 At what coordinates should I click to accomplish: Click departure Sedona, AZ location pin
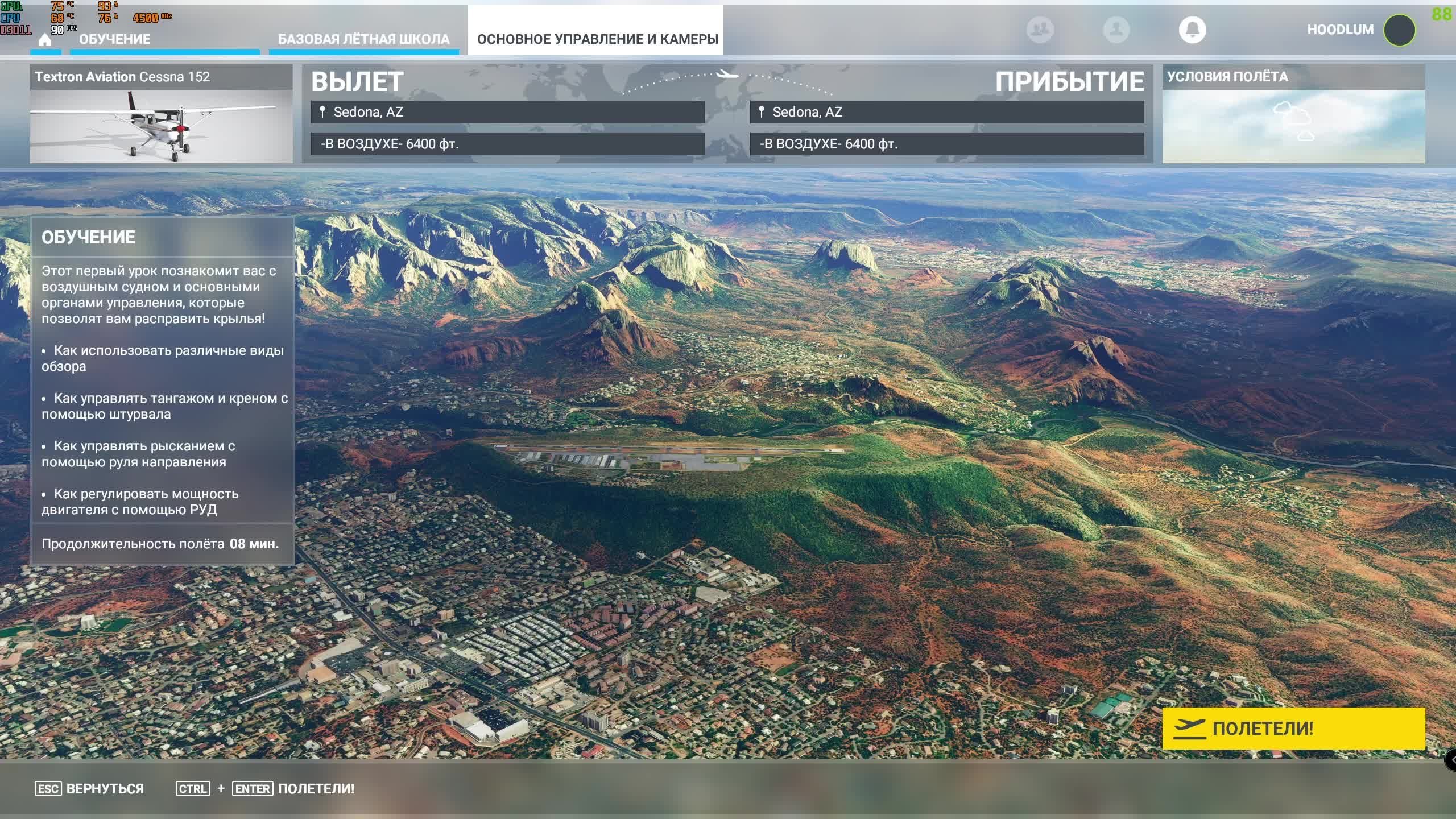click(322, 112)
